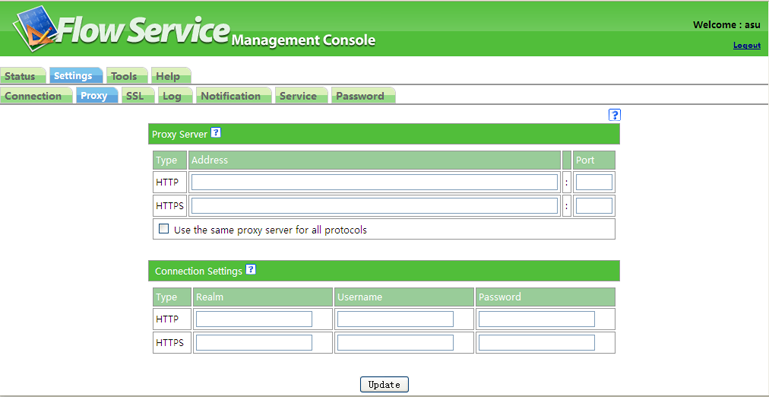Click the HTTP Realm field
Viewport: 769px width, 397px height.
(254, 318)
